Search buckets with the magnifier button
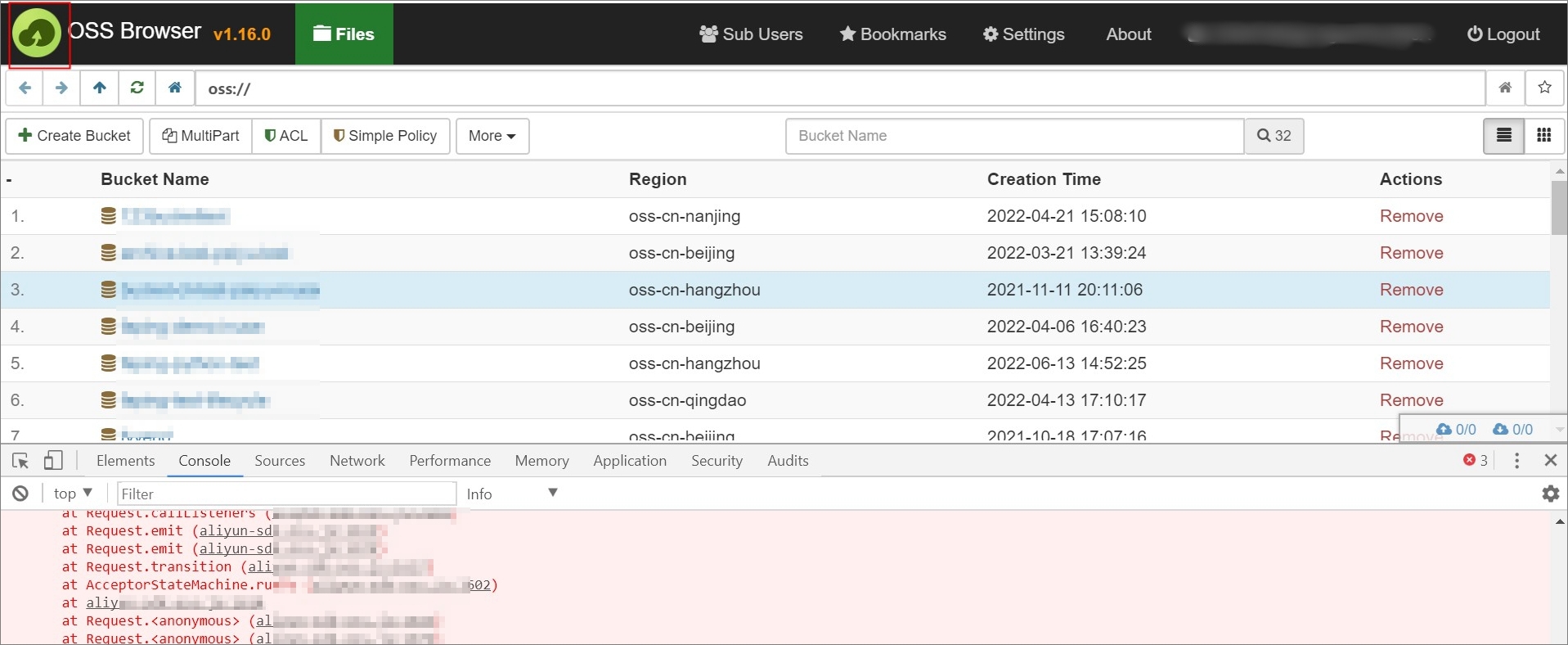The height and width of the screenshot is (645, 1568). click(x=1274, y=136)
